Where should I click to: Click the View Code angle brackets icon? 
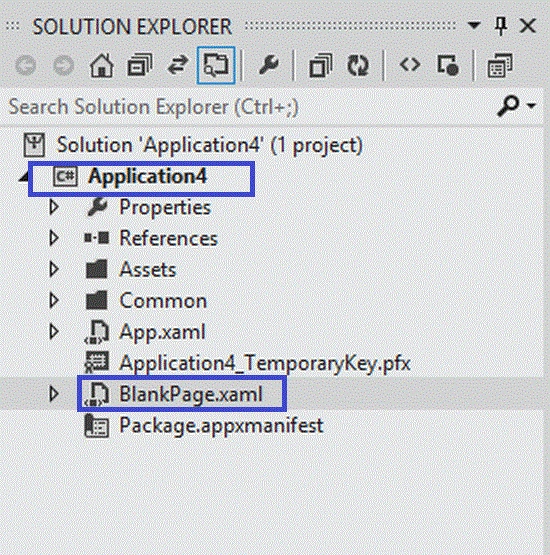tap(410, 65)
